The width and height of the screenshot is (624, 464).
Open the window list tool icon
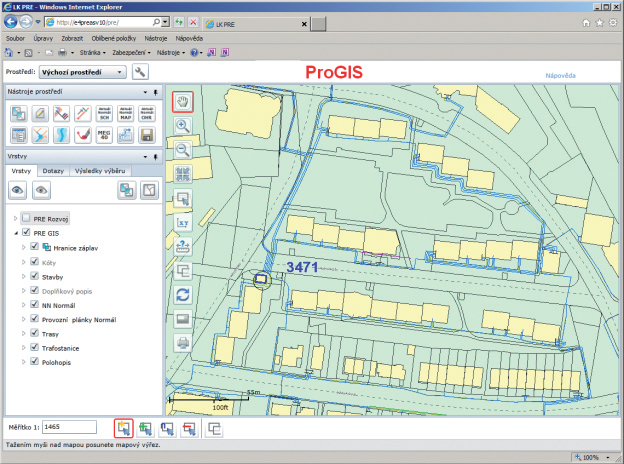[x=18, y=135]
